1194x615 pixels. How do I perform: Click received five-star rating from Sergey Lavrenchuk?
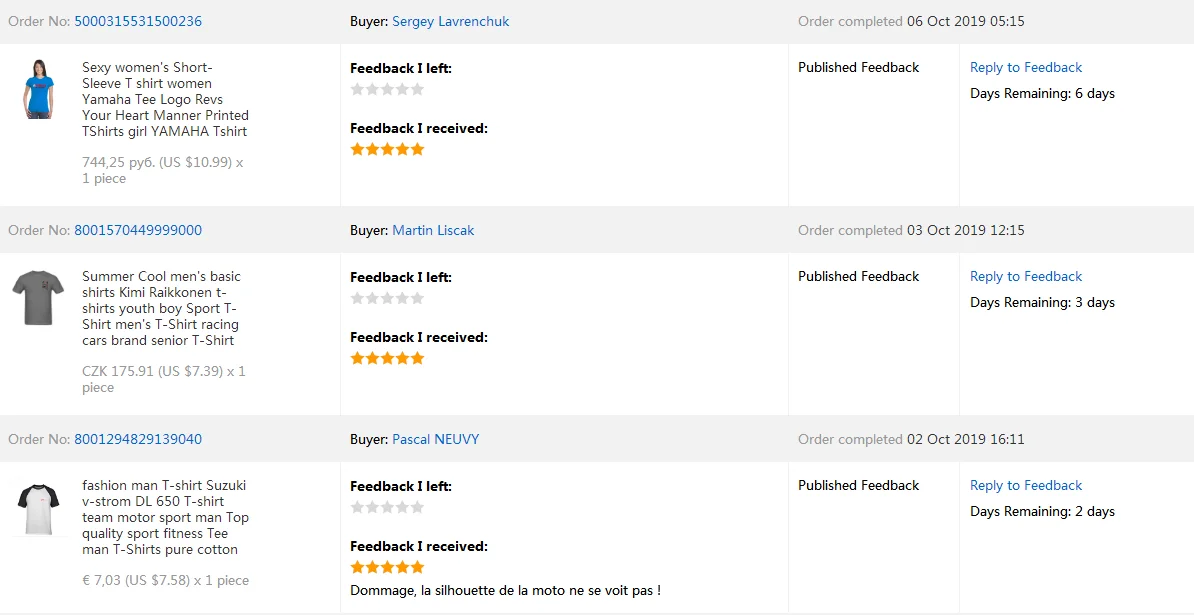click(x=387, y=149)
